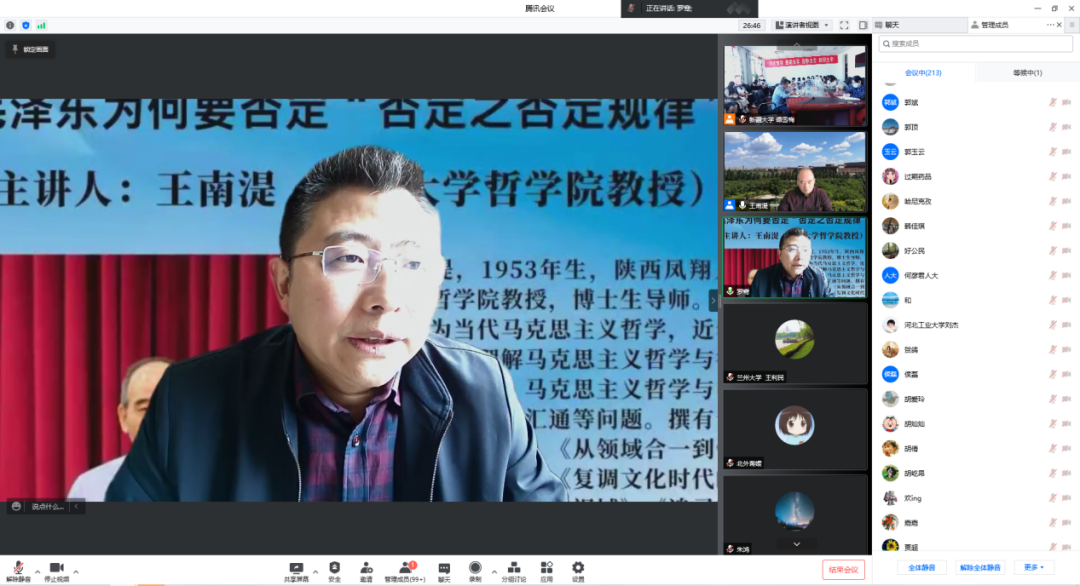Click the red 结束会议 end meeting button
This screenshot has width=1080, height=586.
[843, 569]
